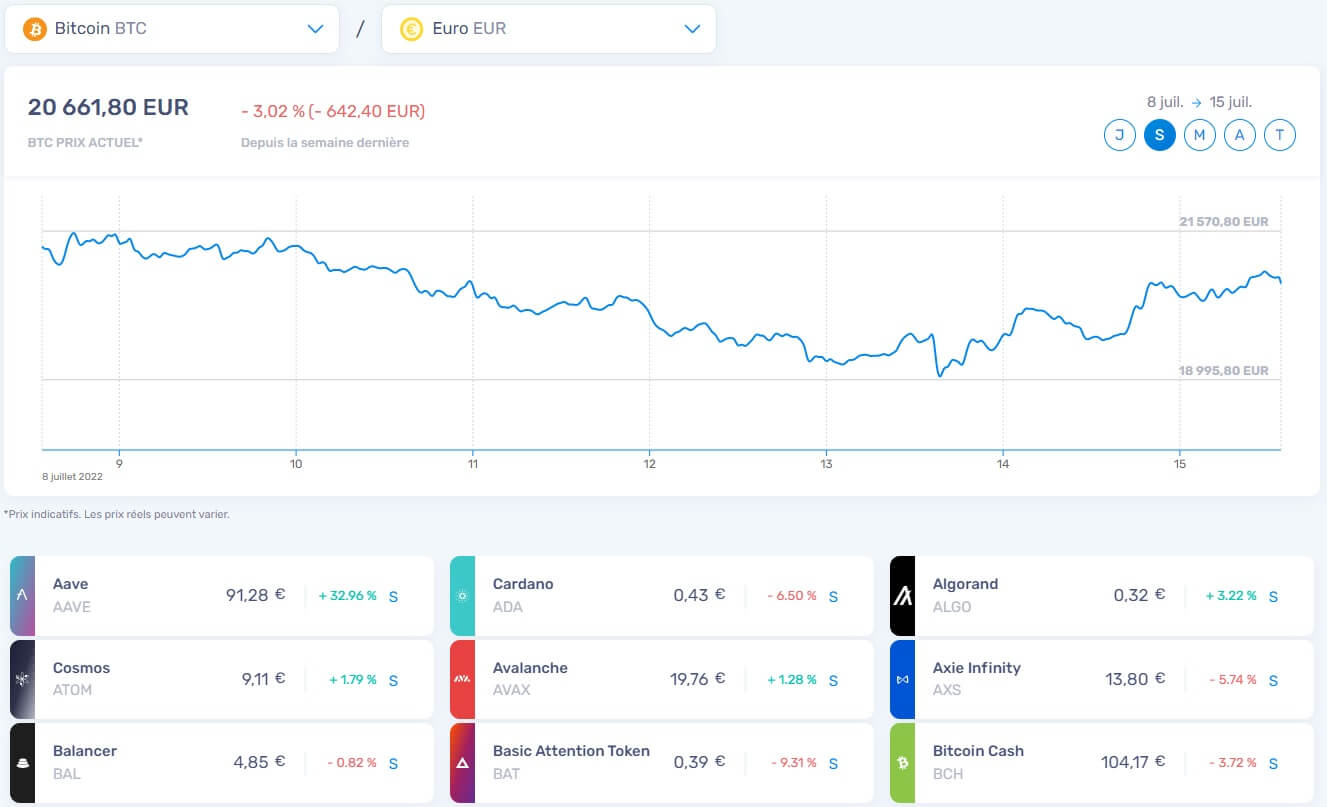Viewport: 1327px width, 807px height.
Task: Click the chart axis label 13
Action: 826,464
